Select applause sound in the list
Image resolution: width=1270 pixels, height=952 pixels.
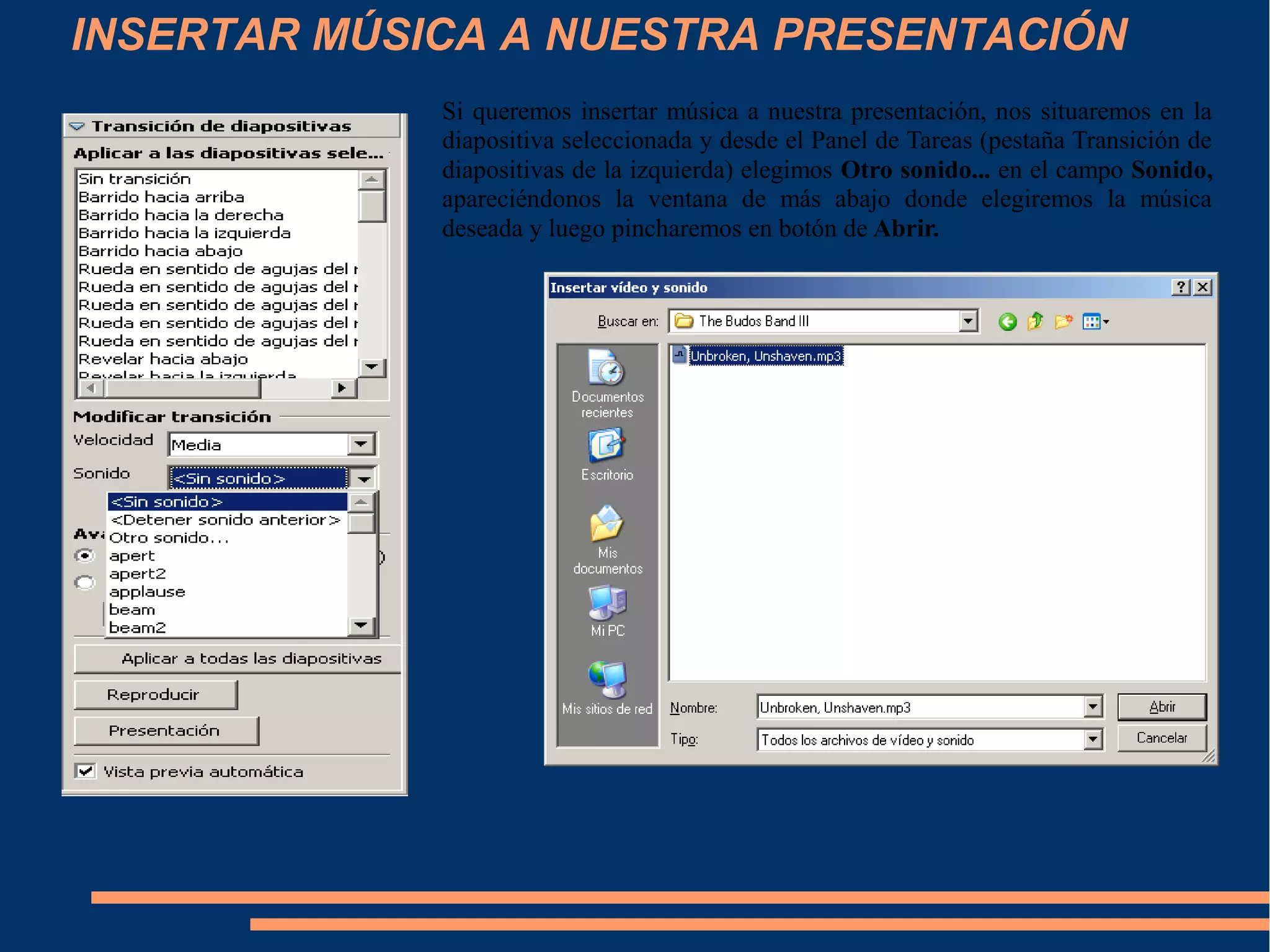[228, 592]
